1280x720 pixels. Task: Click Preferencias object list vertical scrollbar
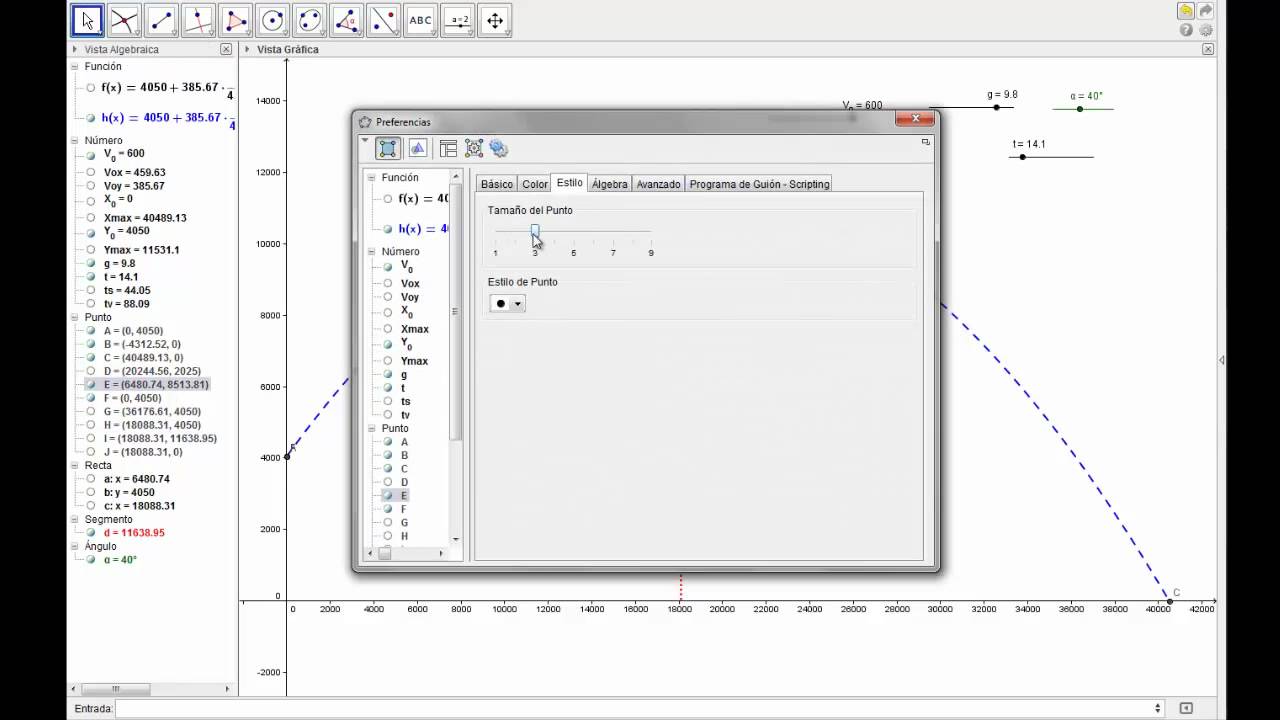456,311
